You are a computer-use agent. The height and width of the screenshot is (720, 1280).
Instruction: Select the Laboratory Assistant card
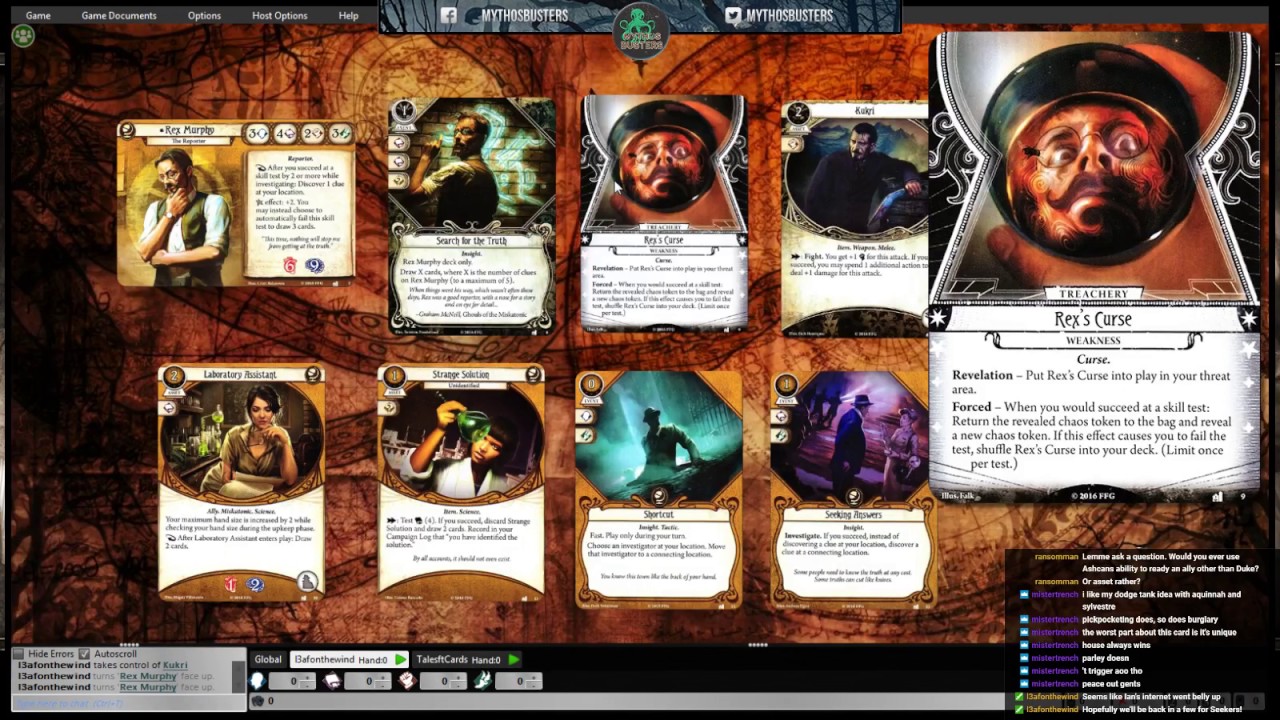coord(241,483)
